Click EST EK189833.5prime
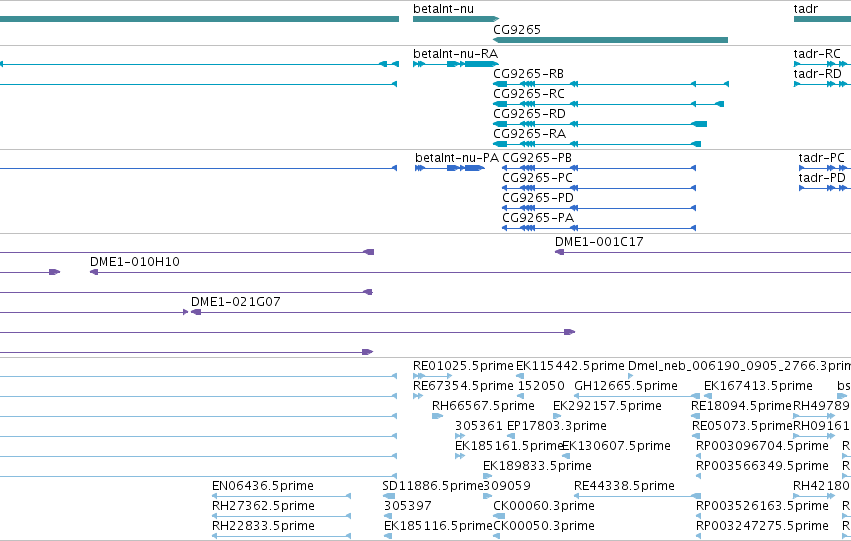 pos(487,476)
